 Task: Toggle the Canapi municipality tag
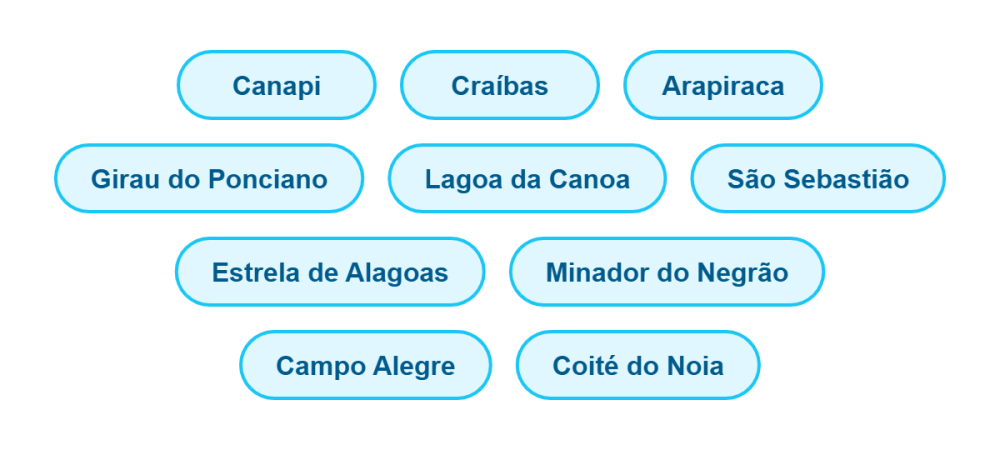[276, 86]
